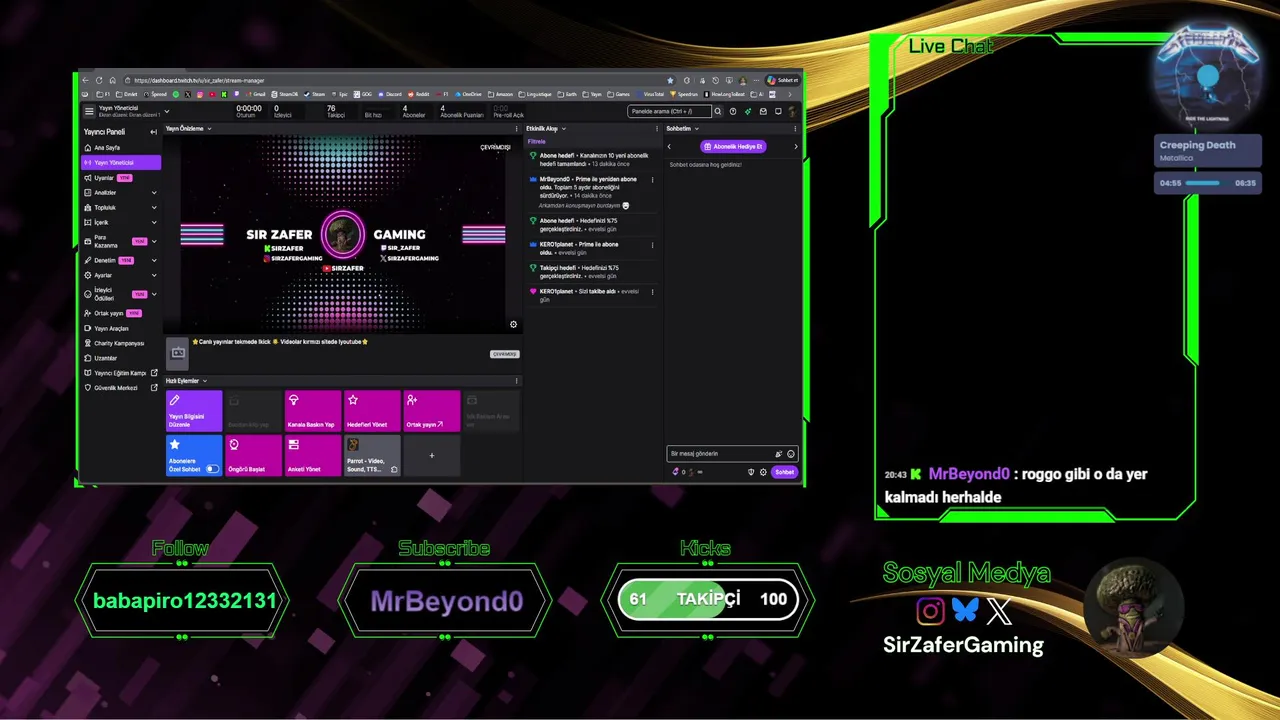The image size is (1280, 720).
Task: Click the Öngörü Başlat quick action
Action: pos(253,455)
